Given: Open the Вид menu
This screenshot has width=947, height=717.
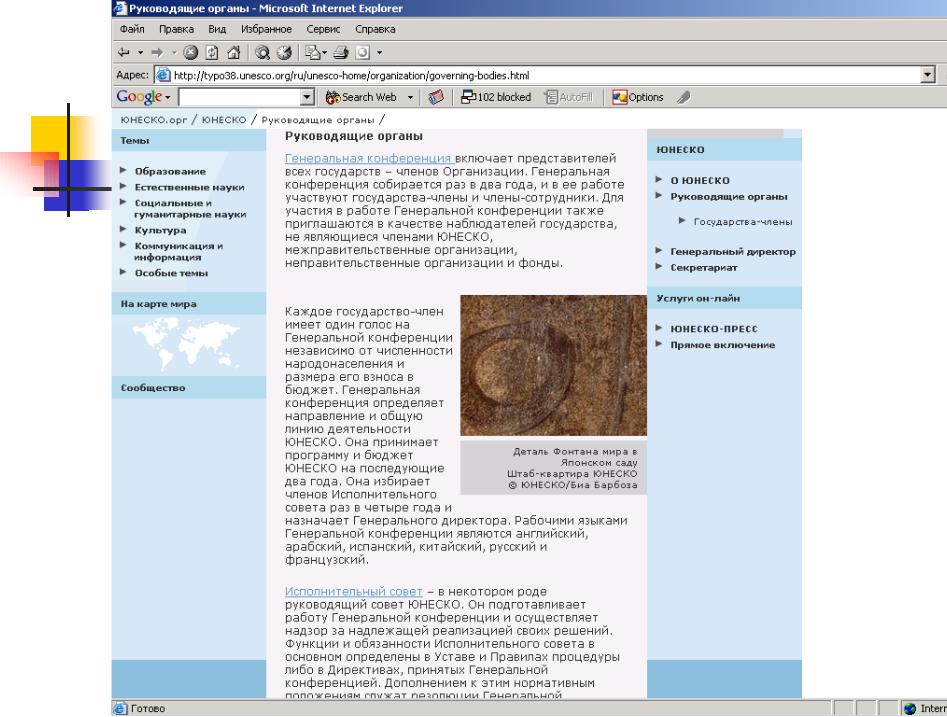Looking at the screenshot, I should [x=217, y=29].
